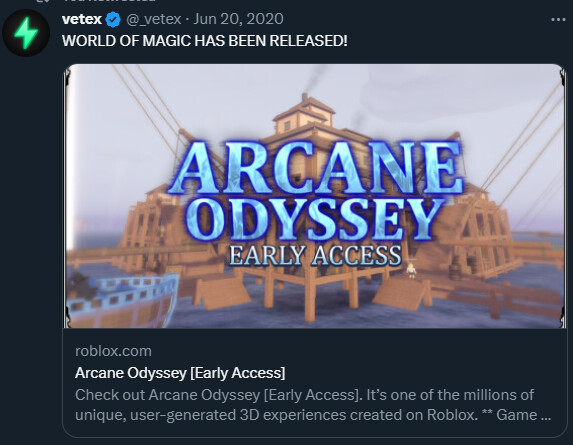Click the ellipsis ending the card description
573x445 pixels.
[x=546, y=416]
